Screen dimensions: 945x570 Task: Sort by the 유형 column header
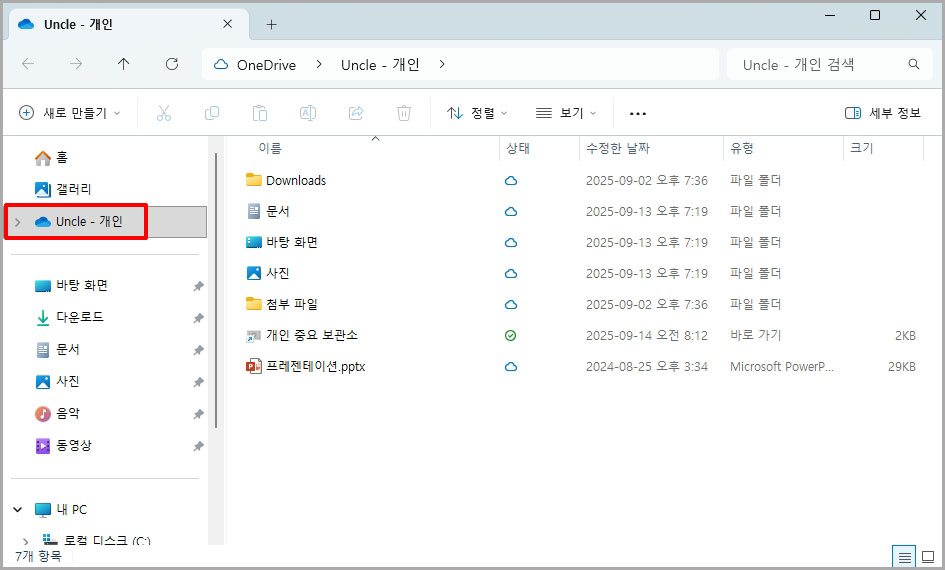741,148
